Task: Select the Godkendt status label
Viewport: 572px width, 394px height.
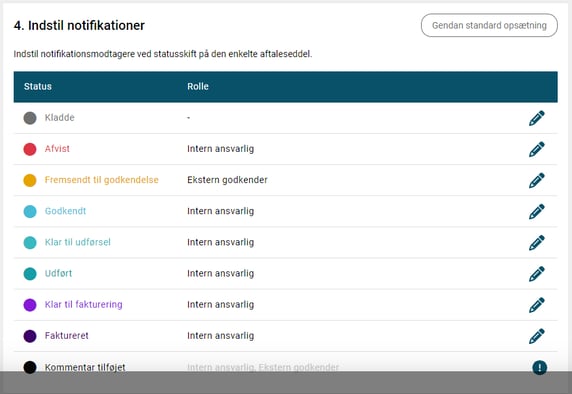Action: [x=65, y=211]
